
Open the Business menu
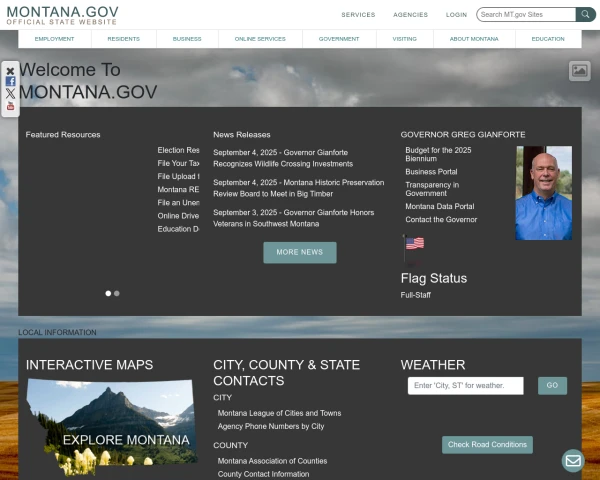click(x=187, y=39)
